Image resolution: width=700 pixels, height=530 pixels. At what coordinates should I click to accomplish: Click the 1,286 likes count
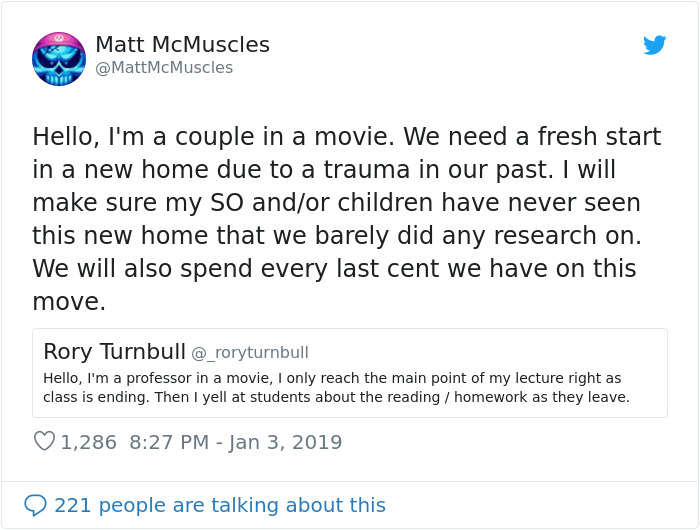click(89, 442)
